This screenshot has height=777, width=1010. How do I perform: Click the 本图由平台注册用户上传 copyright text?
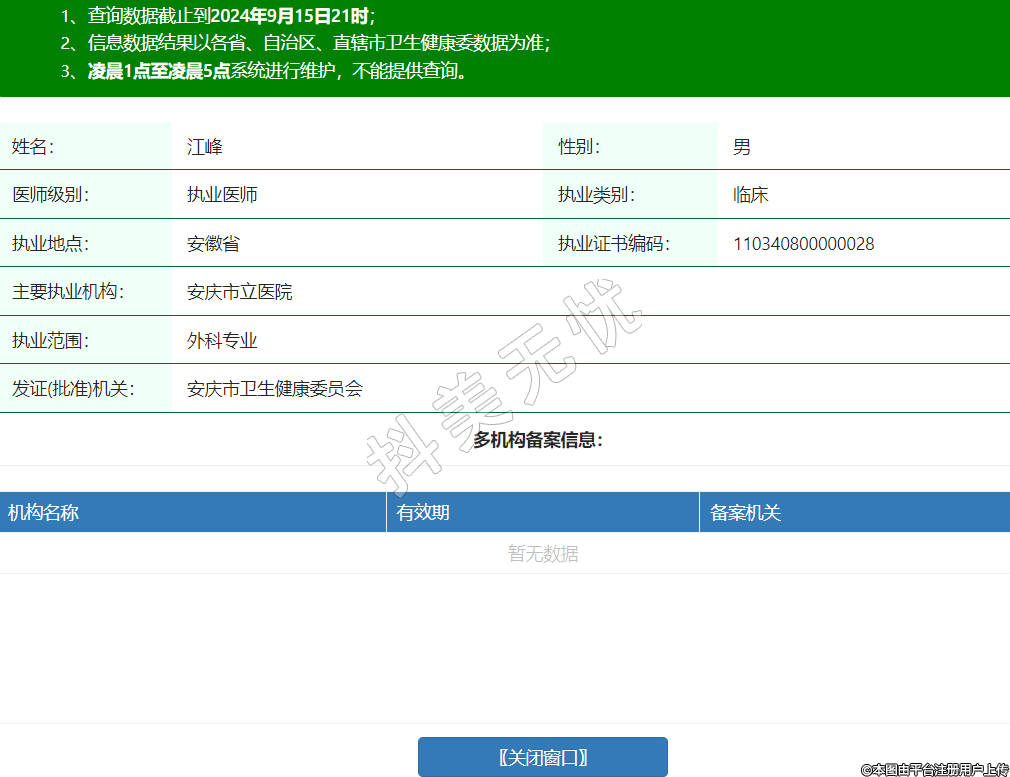(x=934, y=769)
